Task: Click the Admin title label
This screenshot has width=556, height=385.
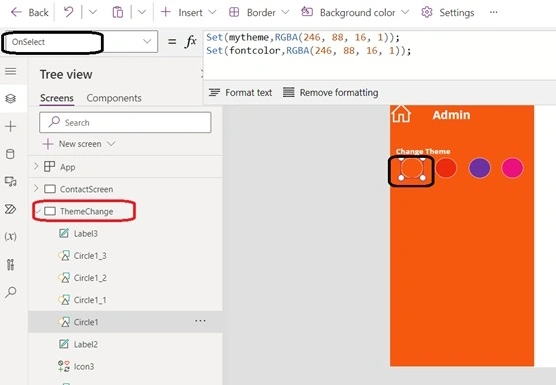Action: pyautogui.click(x=451, y=115)
